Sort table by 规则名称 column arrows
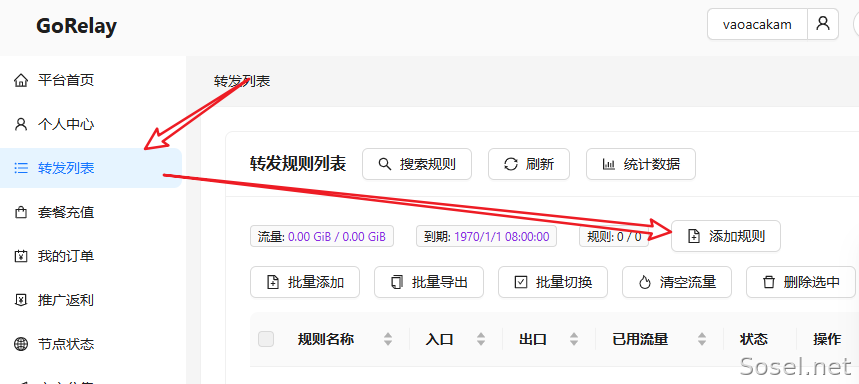 [388, 339]
